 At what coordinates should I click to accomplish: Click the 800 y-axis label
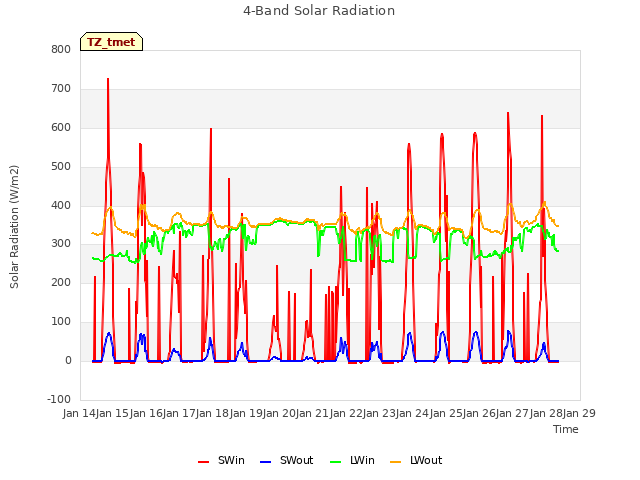point(61,49)
